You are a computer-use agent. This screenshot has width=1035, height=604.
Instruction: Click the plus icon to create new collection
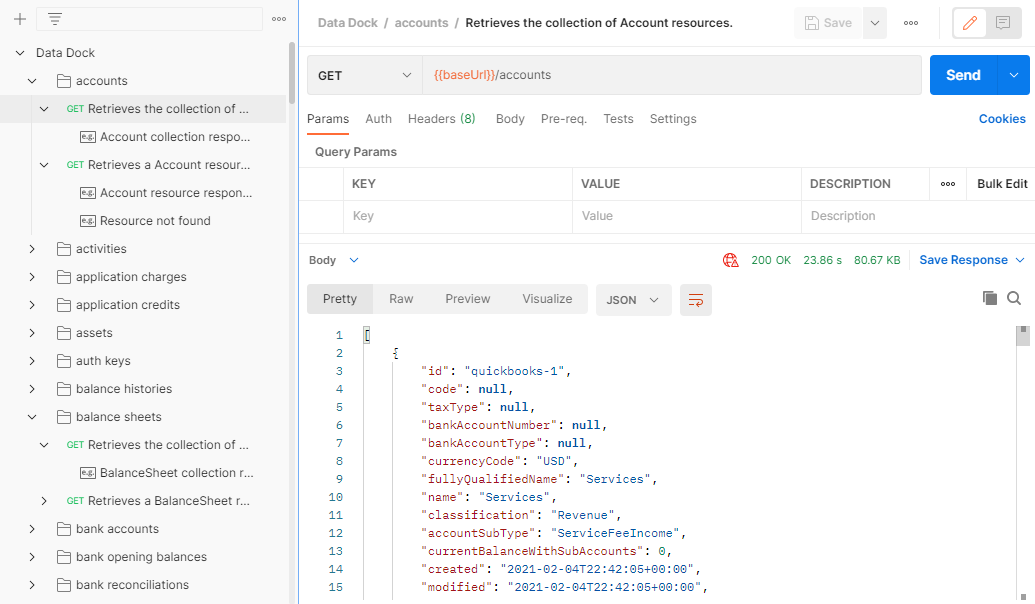(x=20, y=19)
